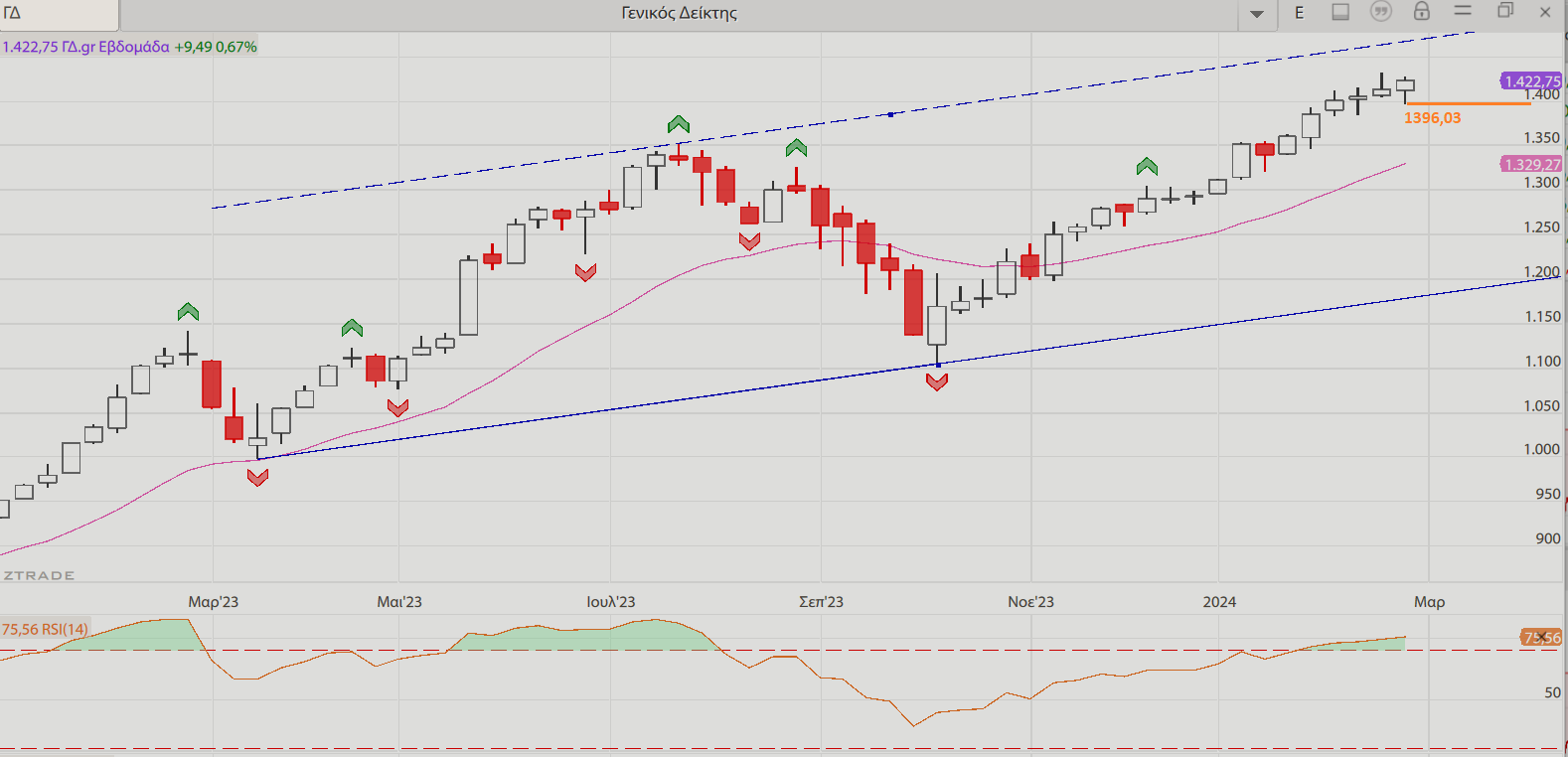Viewport: 1568px width, 757px height.
Task: Click green up-arrow signal near Μαρ'23 peak
Action: click(188, 312)
